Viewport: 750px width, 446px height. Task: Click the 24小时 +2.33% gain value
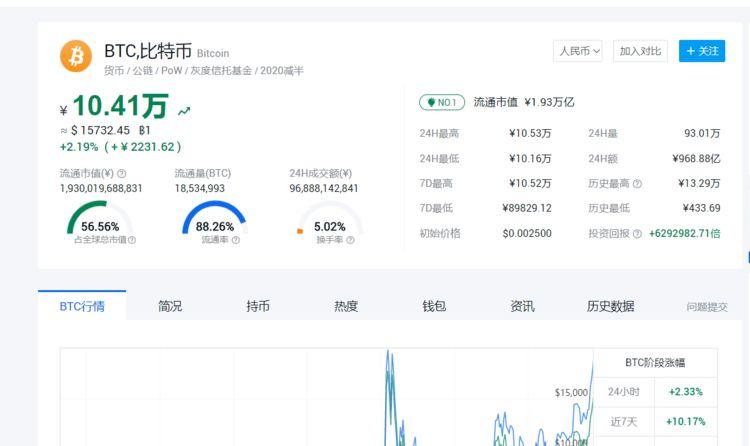pyautogui.click(x=685, y=392)
